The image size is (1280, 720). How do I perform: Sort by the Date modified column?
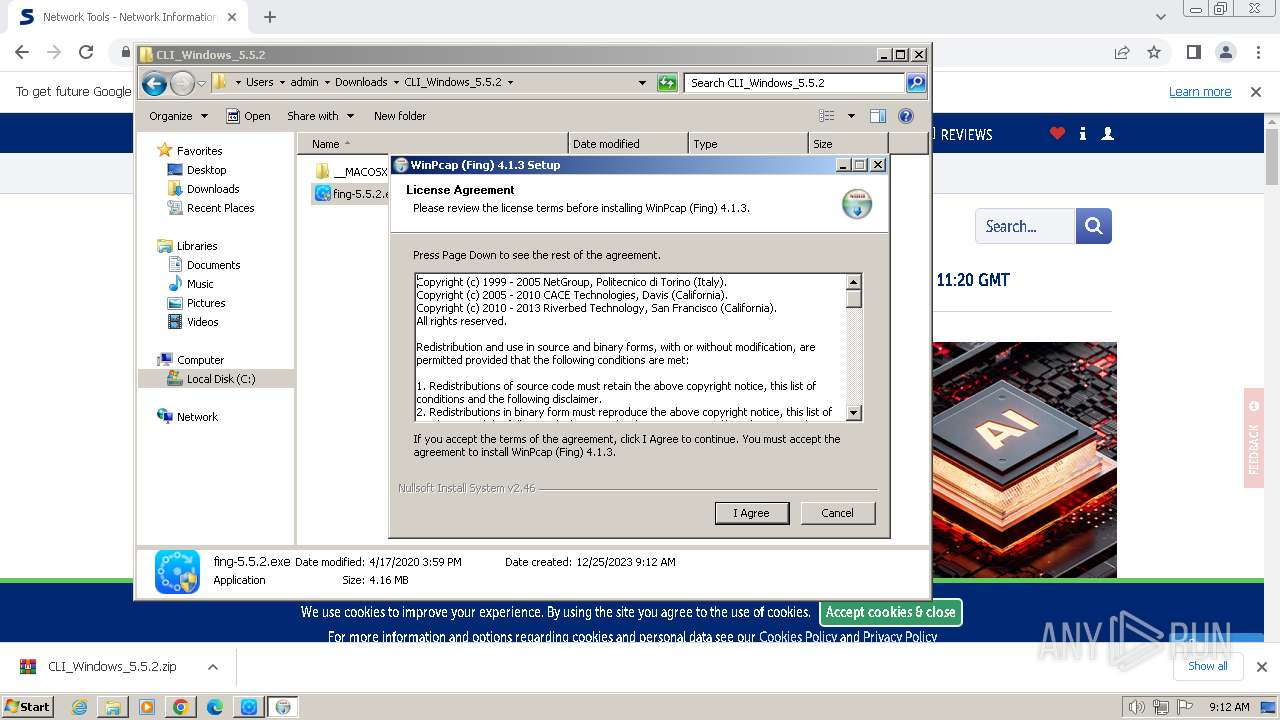pyautogui.click(x=628, y=144)
